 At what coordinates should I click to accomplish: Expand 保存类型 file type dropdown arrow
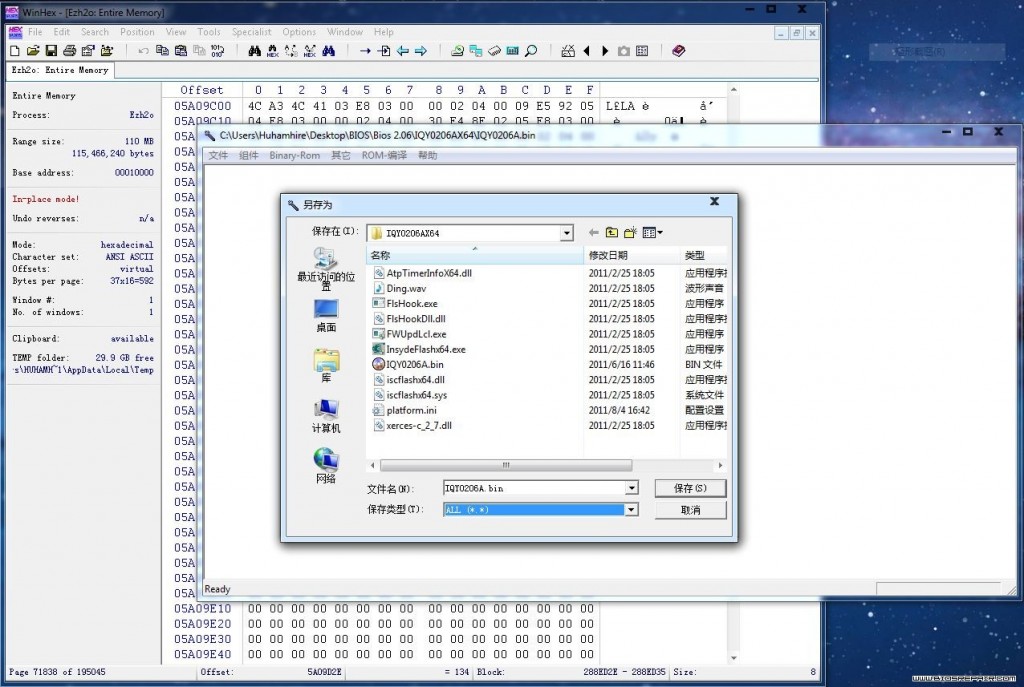click(631, 509)
